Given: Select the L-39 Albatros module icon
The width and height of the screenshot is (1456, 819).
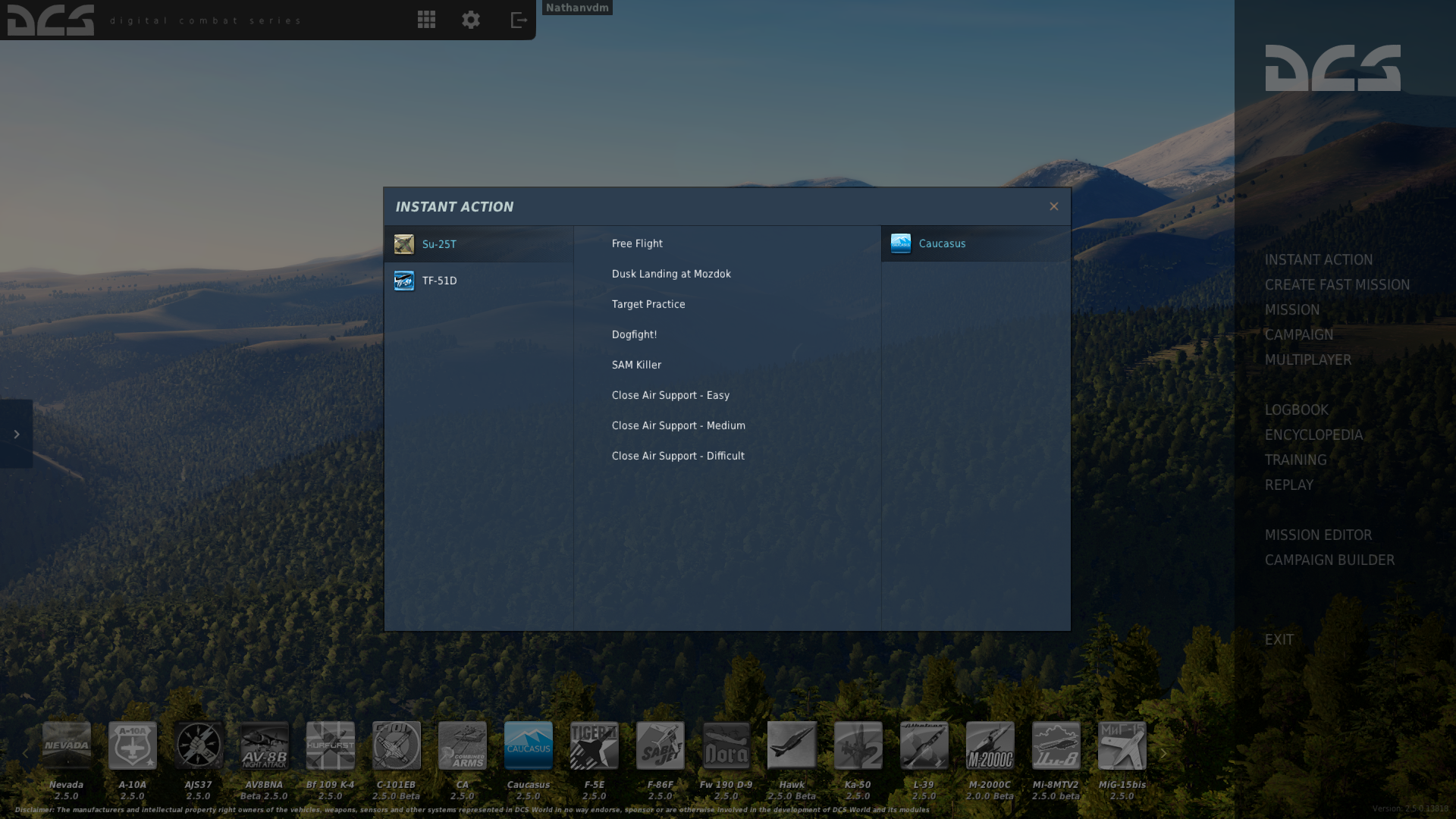Looking at the screenshot, I should pos(924,745).
